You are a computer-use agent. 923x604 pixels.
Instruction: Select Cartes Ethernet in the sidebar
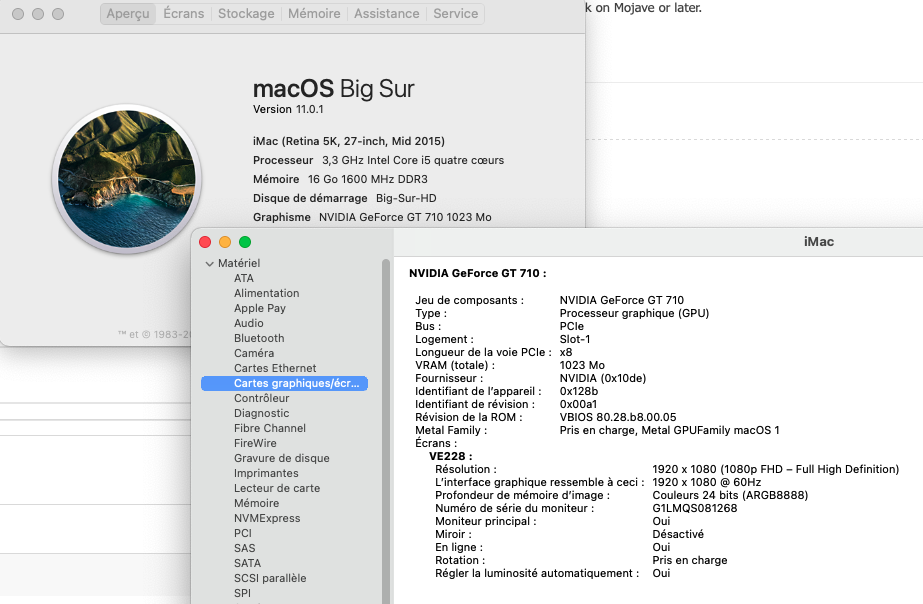point(275,368)
